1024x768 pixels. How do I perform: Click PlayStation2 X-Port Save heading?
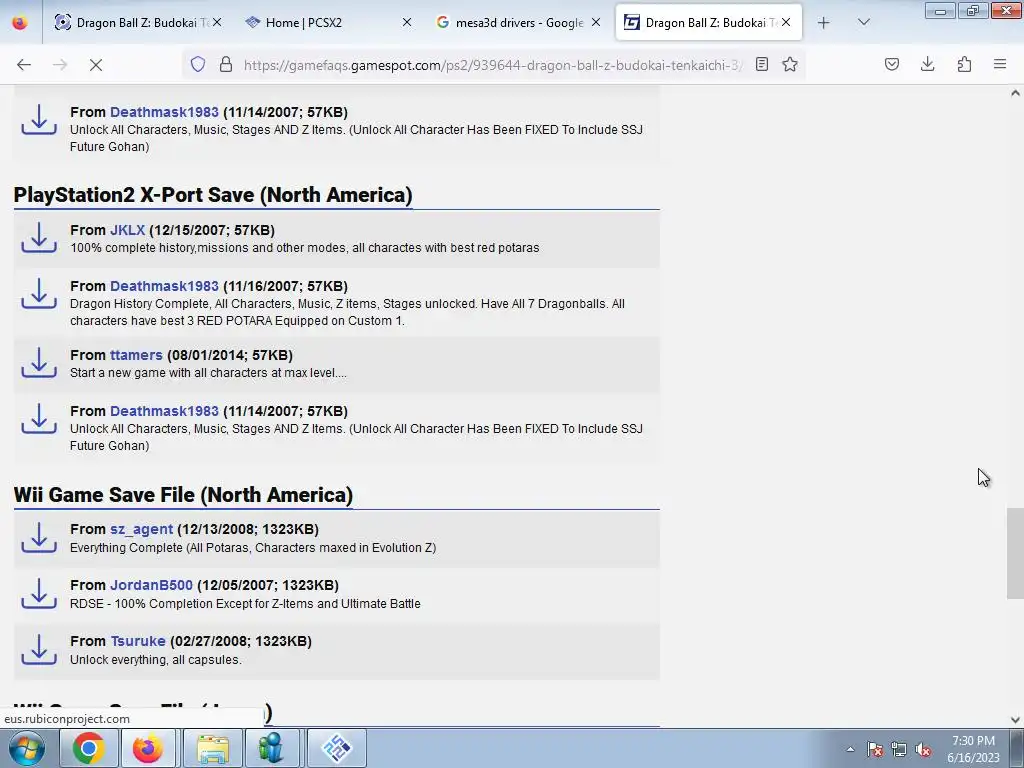click(x=213, y=195)
